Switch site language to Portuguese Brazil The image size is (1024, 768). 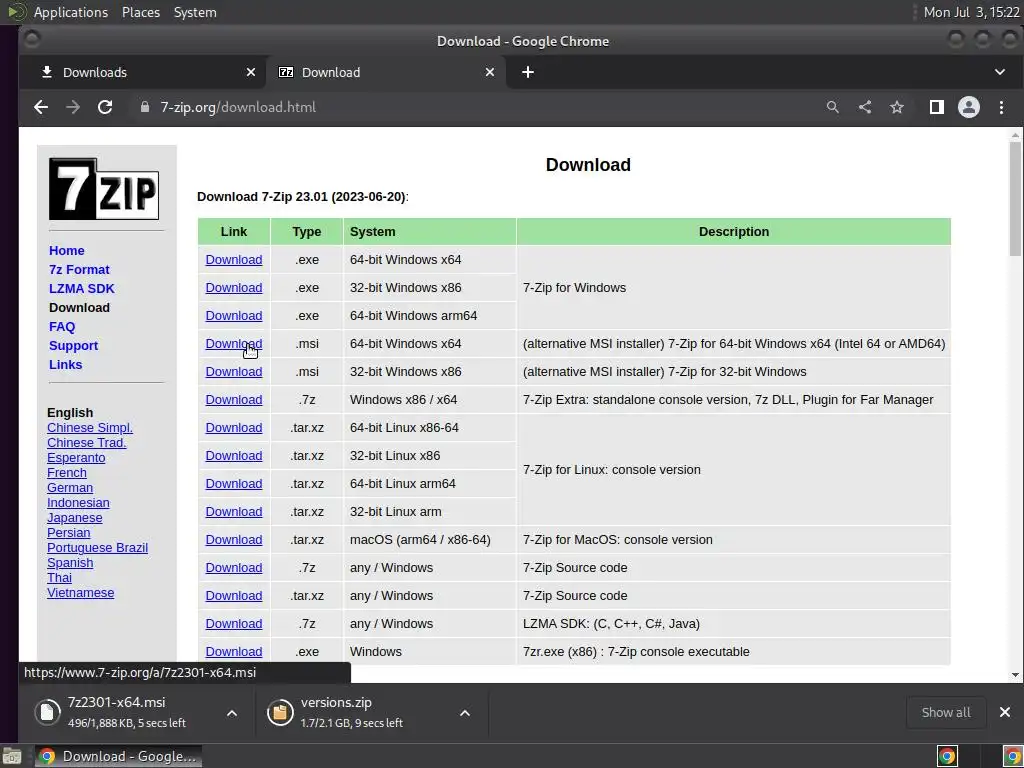[97, 548]
